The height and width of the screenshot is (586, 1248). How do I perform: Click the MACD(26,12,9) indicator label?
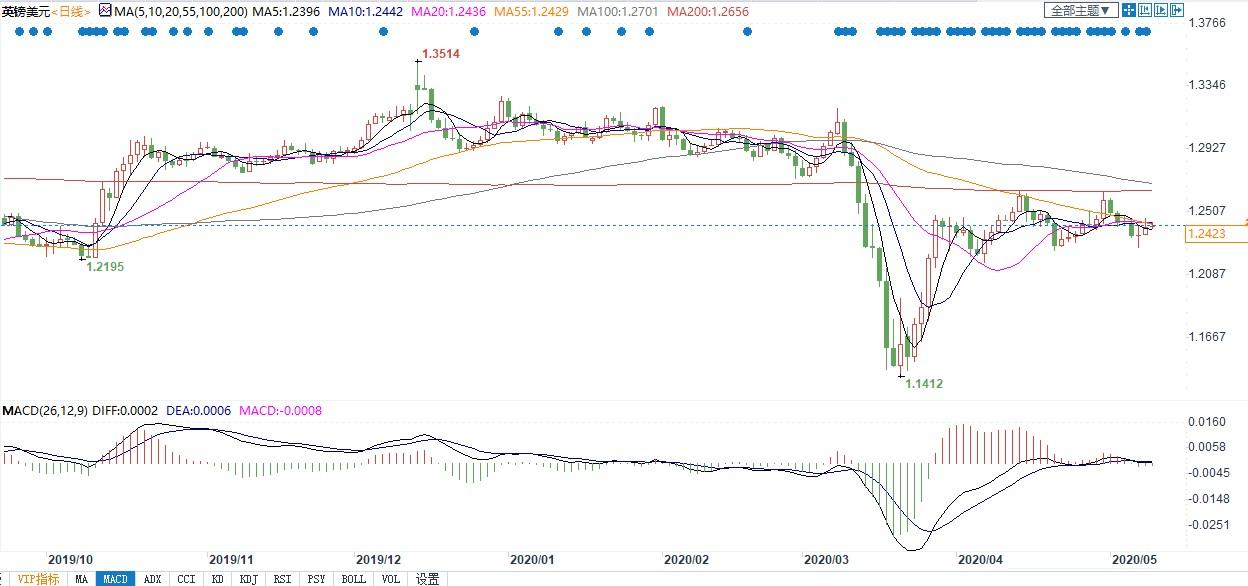pos(45,411)
